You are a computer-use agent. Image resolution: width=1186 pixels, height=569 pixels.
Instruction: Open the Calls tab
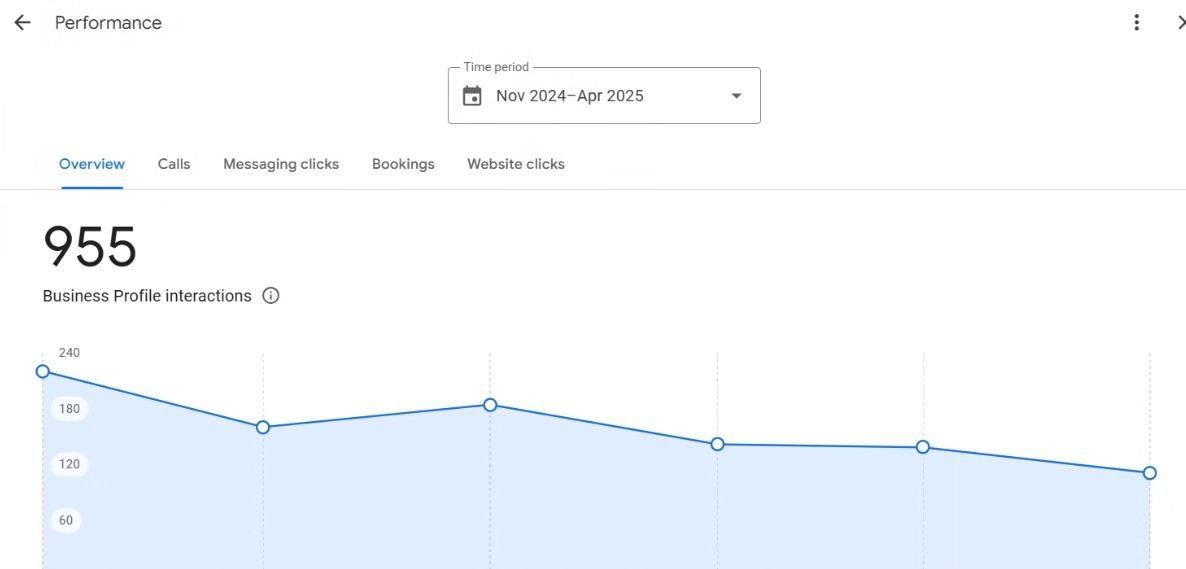pos(174,164)
